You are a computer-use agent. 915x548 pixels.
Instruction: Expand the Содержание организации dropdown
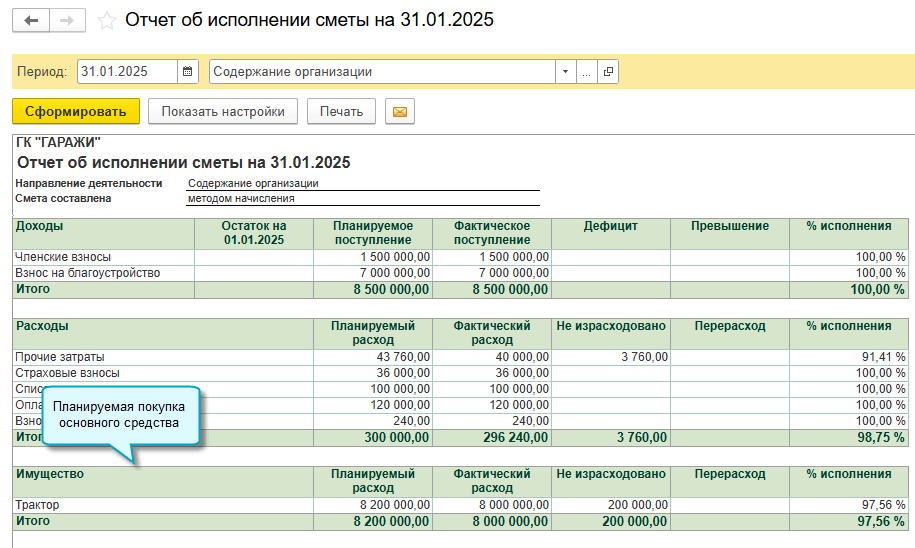click(x=565, y=72)
